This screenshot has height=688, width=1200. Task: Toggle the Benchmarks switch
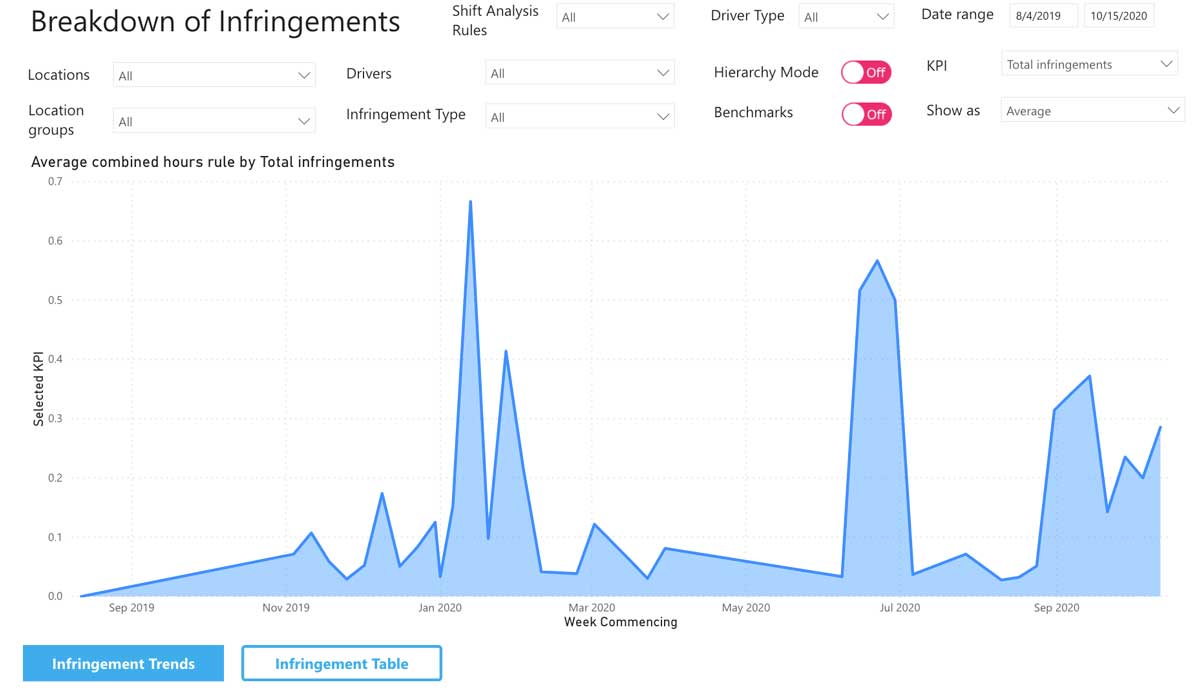[865, 114]
